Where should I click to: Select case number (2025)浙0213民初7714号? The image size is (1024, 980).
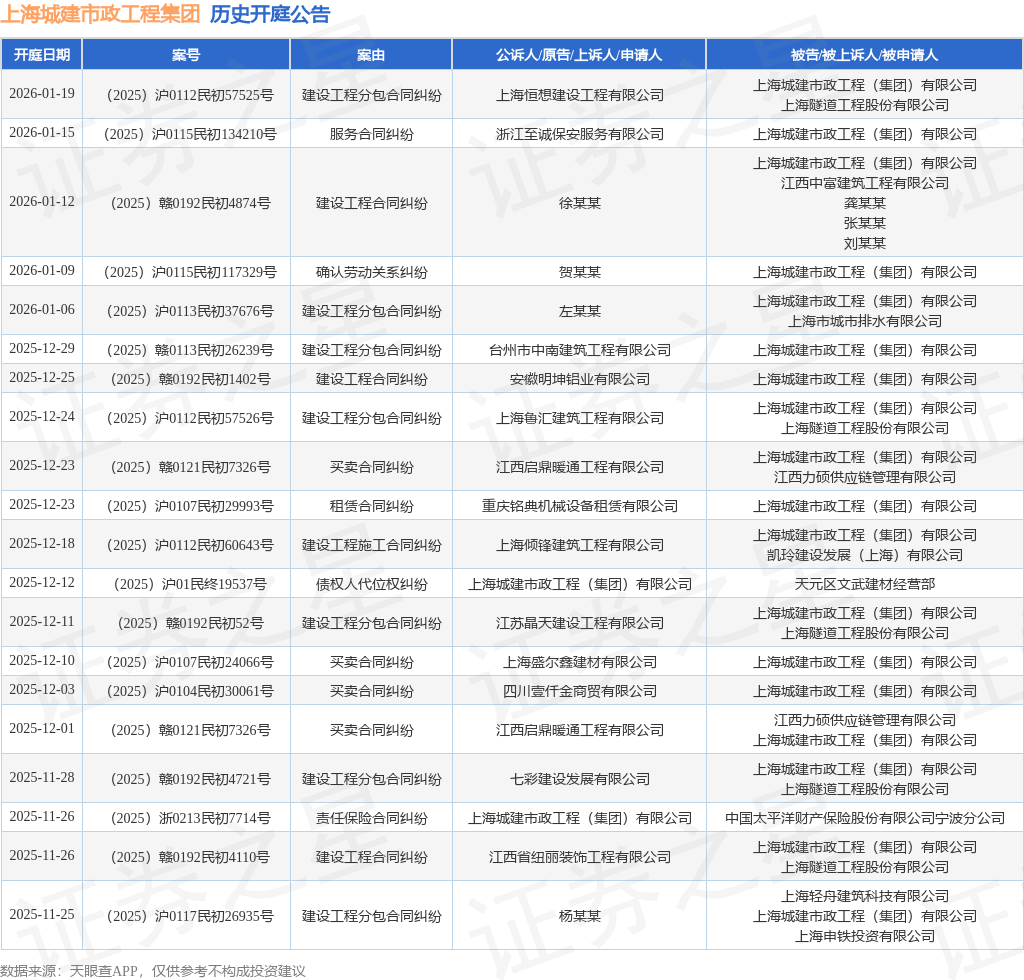(x=189, y=819)
